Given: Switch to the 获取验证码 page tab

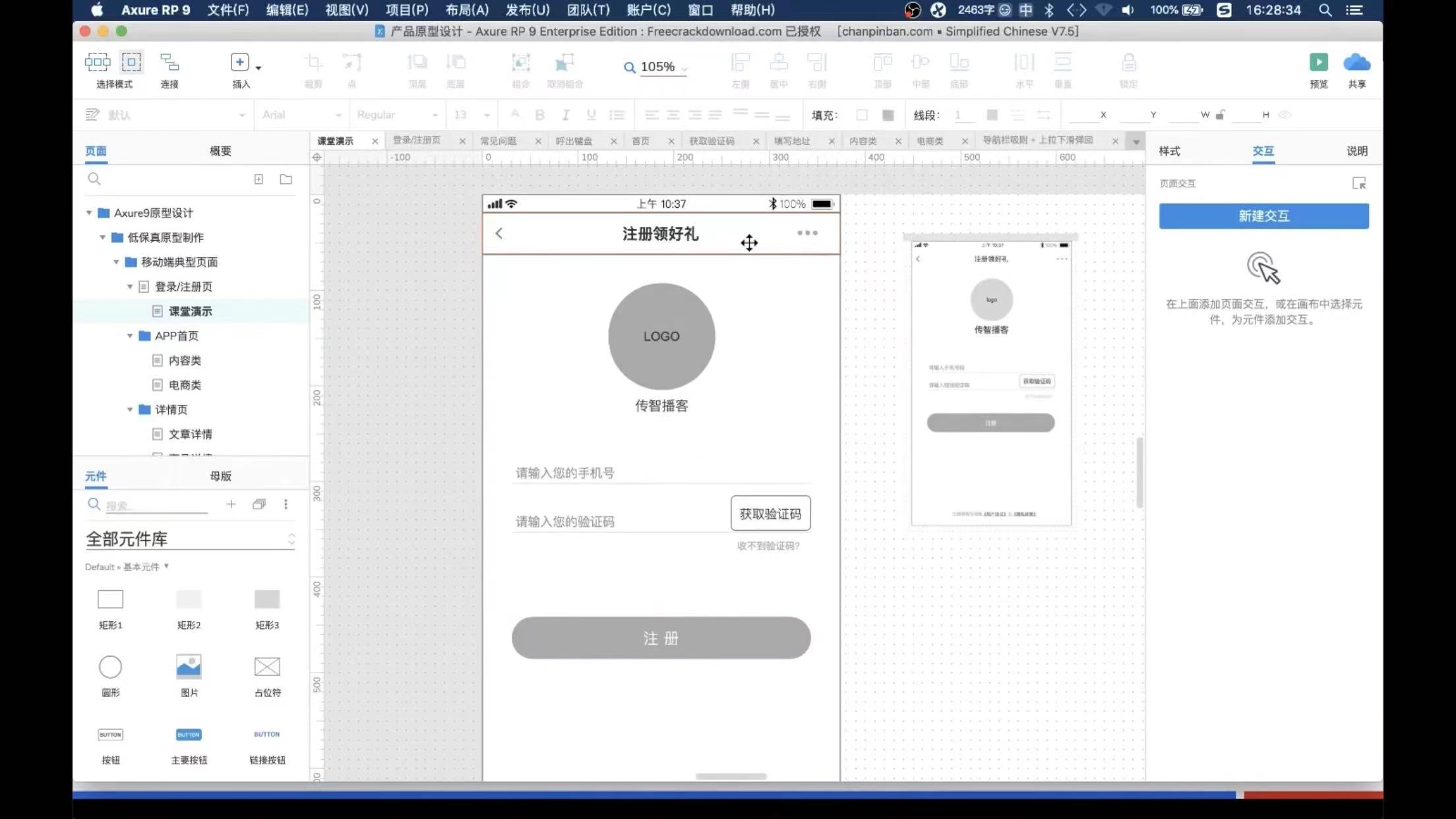Looking at the screenshot, I should [x=712, y=141].
